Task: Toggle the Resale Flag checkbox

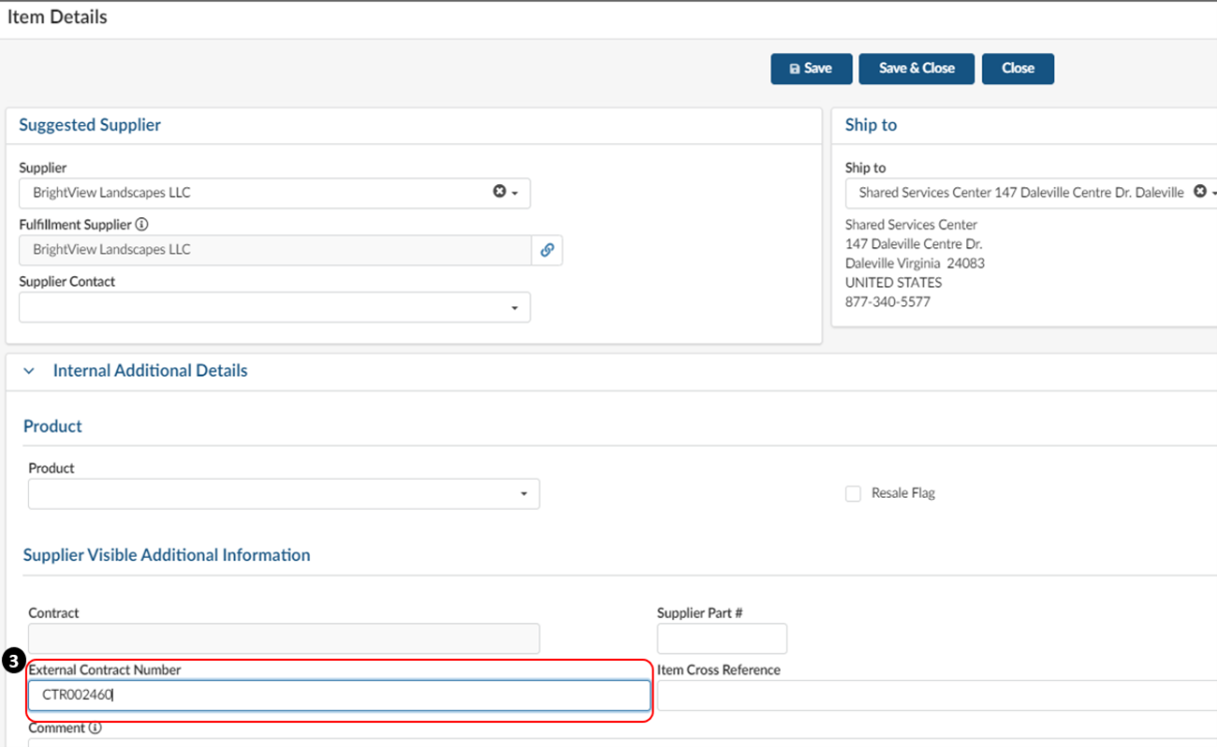Action: click(x=853, y=494)
